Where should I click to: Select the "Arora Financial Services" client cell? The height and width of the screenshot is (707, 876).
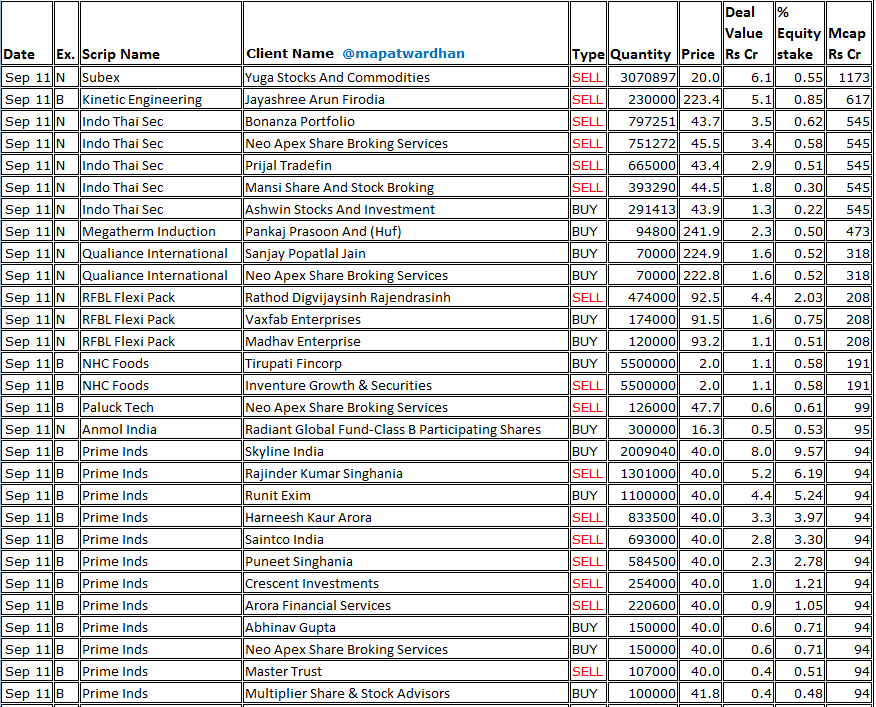[406, 606]
